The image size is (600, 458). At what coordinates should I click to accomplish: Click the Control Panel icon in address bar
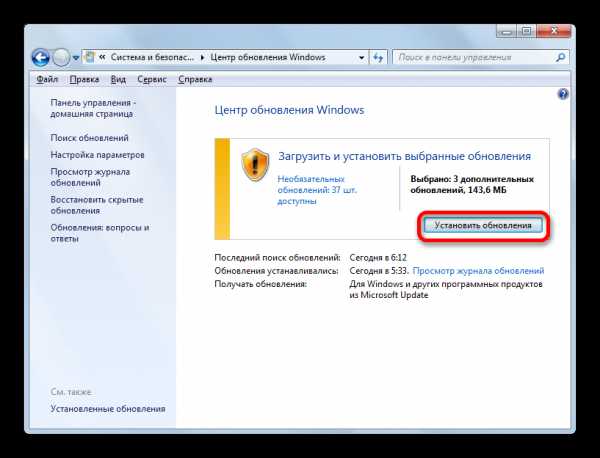point(90,57)
